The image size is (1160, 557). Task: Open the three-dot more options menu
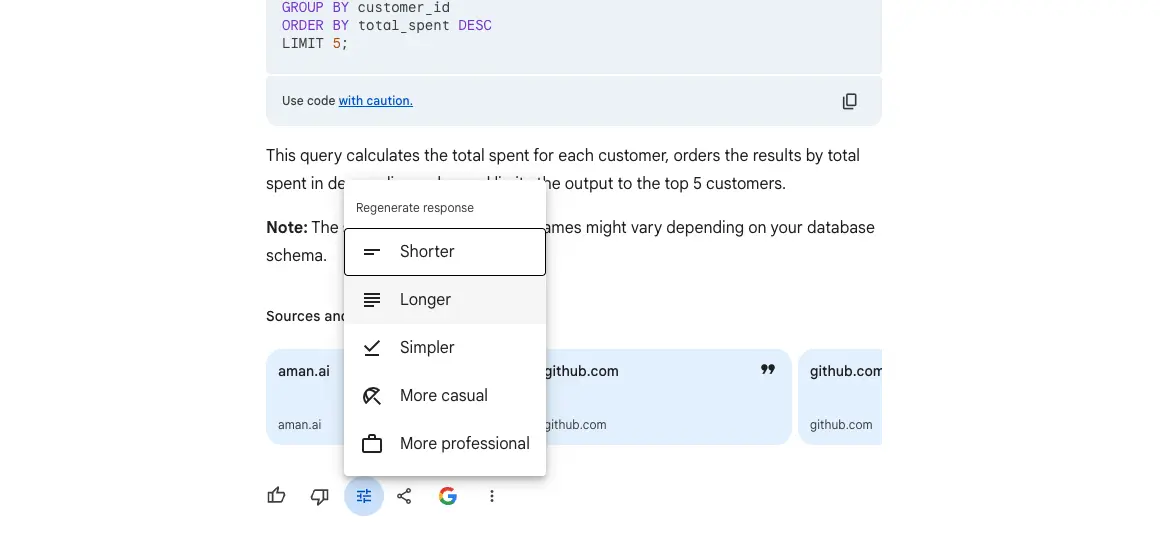pos(491,496)
